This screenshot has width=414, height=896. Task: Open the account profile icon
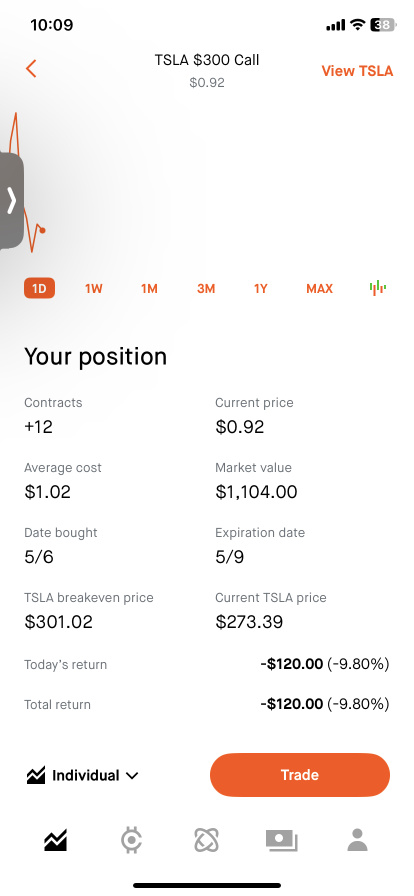357,841
